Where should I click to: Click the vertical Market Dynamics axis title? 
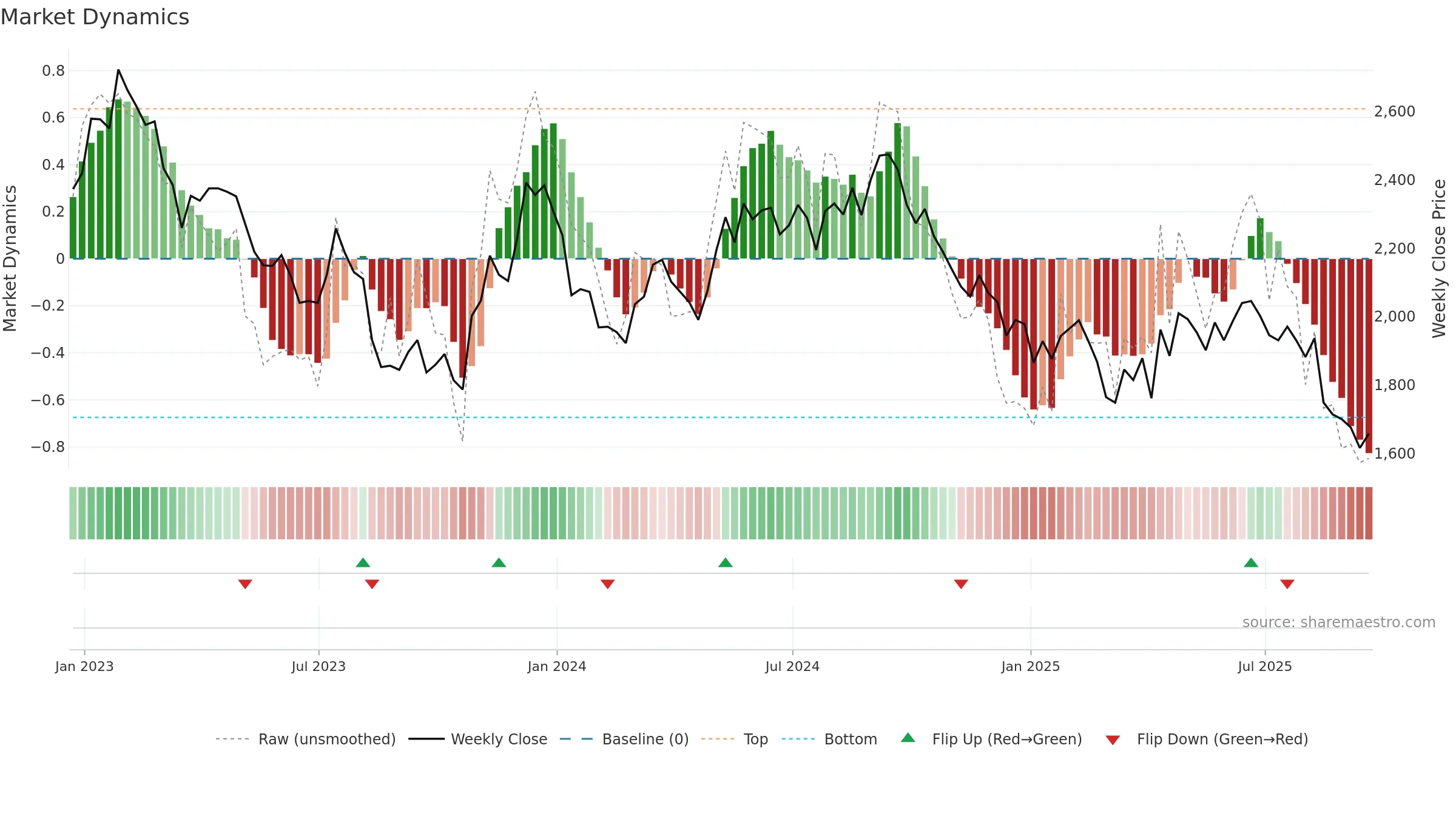pos(10,258)
